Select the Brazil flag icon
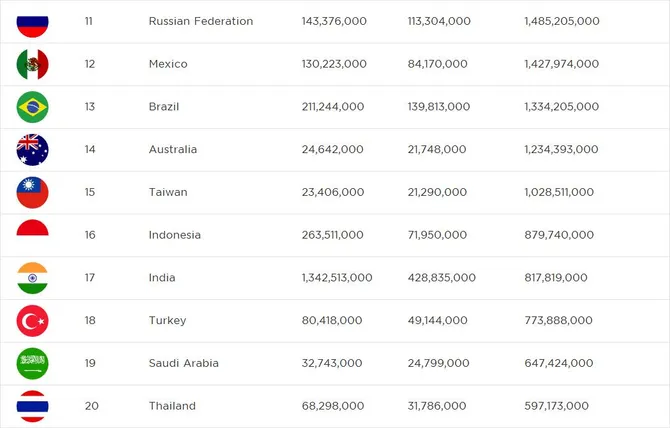The image size is (670, 428). tap(32, 107)
